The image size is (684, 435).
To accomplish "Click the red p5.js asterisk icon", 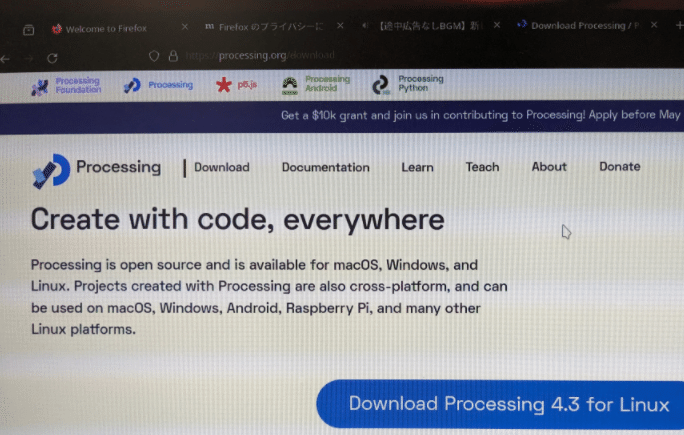I will click(x=224, y=85).
